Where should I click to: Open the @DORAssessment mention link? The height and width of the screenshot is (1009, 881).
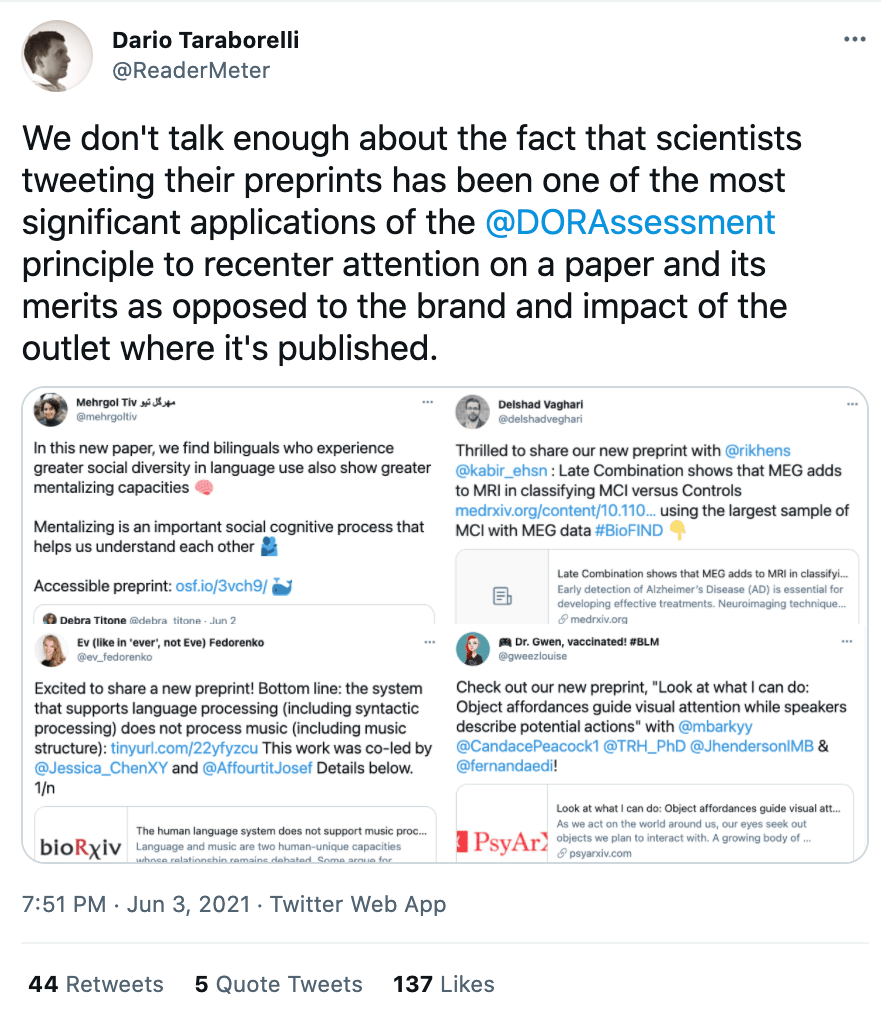(x=629, y=221)
